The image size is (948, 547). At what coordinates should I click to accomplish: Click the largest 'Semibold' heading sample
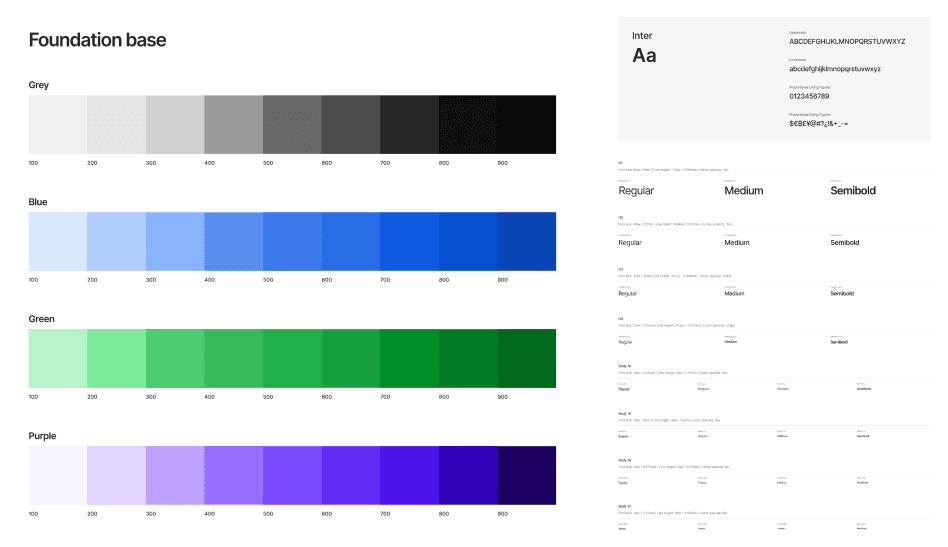(853, 190)
